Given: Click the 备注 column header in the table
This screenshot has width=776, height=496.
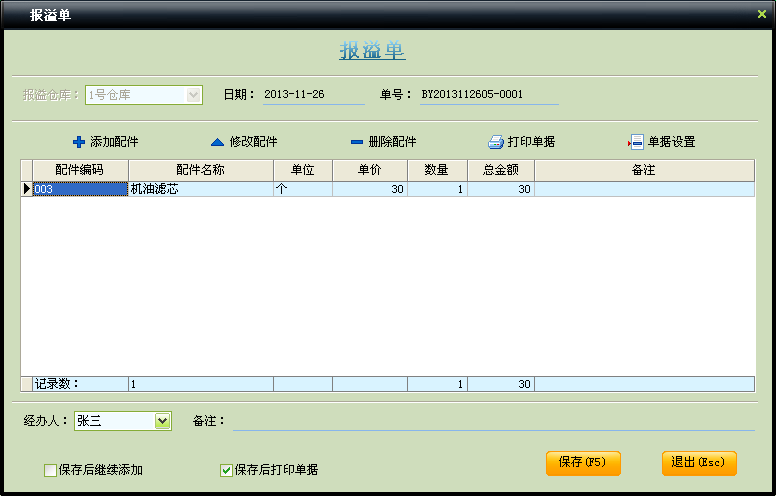Looking at the screenshot, I should (x=644, y=170).
